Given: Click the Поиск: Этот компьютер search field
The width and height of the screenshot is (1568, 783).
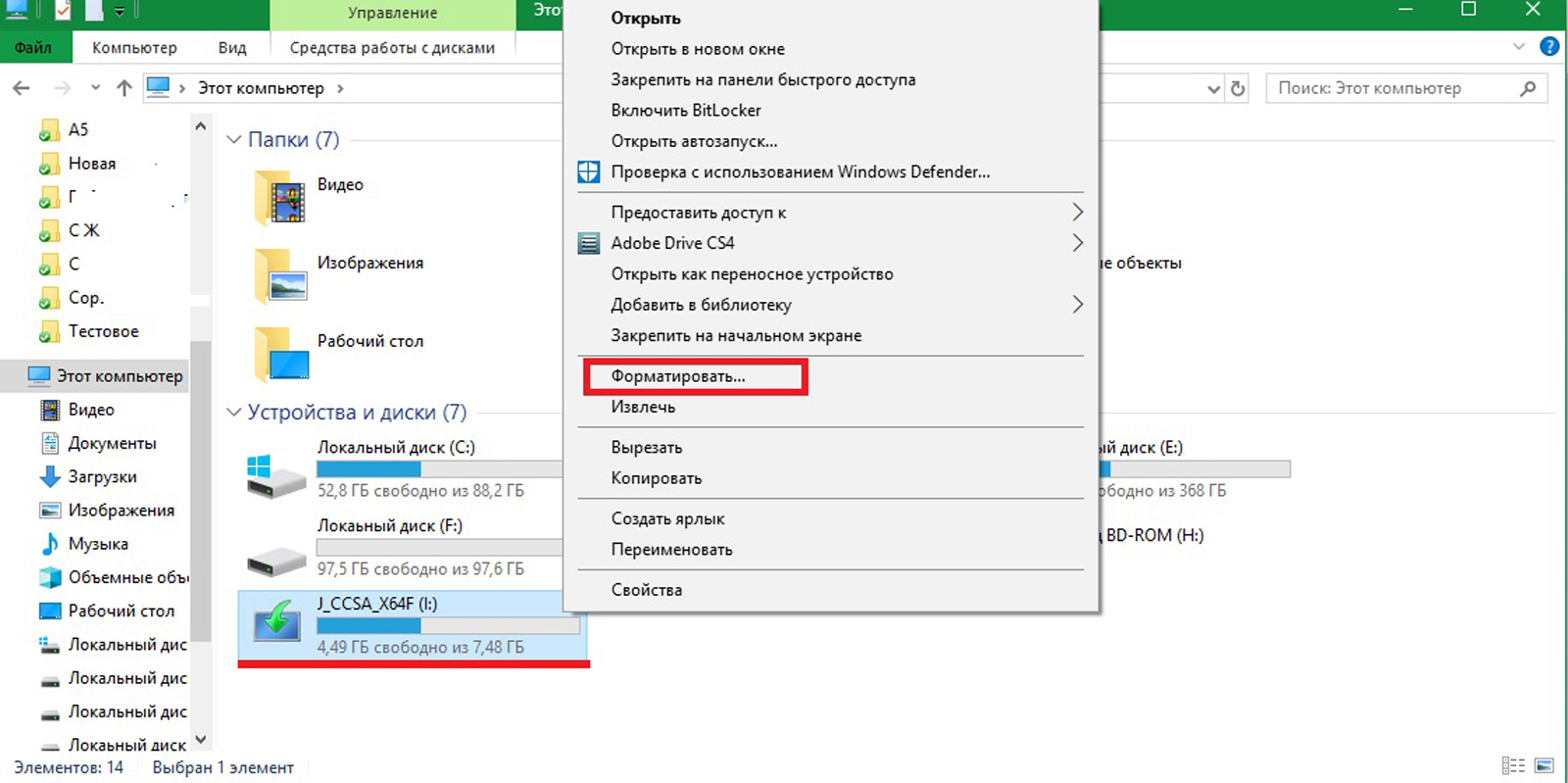Looking at the screenshot, I should [x=1406, y=88].
